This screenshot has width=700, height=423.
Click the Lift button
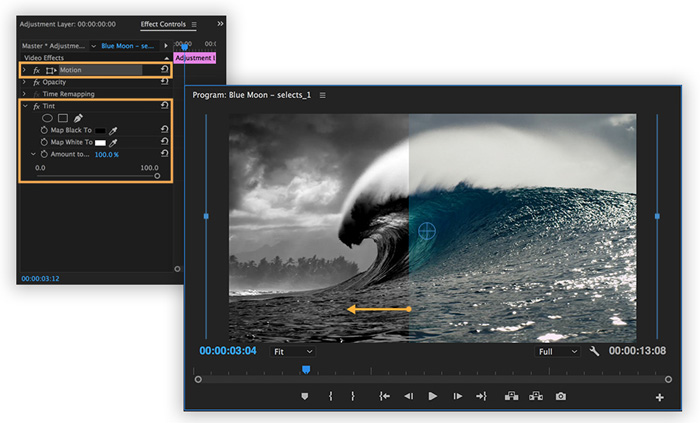click(511, 396)
